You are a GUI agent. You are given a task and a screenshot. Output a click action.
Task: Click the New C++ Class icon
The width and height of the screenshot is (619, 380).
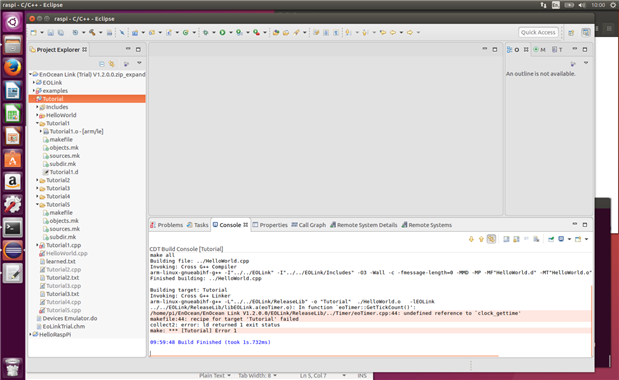coord(186,33)
